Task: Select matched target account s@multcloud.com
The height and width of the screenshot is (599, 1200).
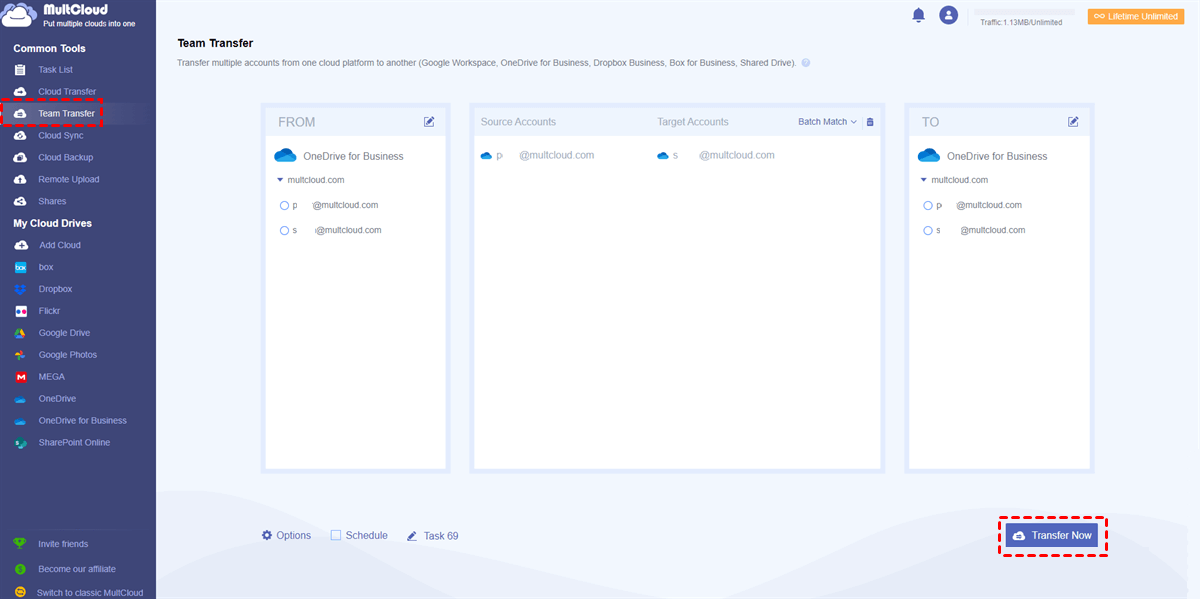Action: (716, 155)
